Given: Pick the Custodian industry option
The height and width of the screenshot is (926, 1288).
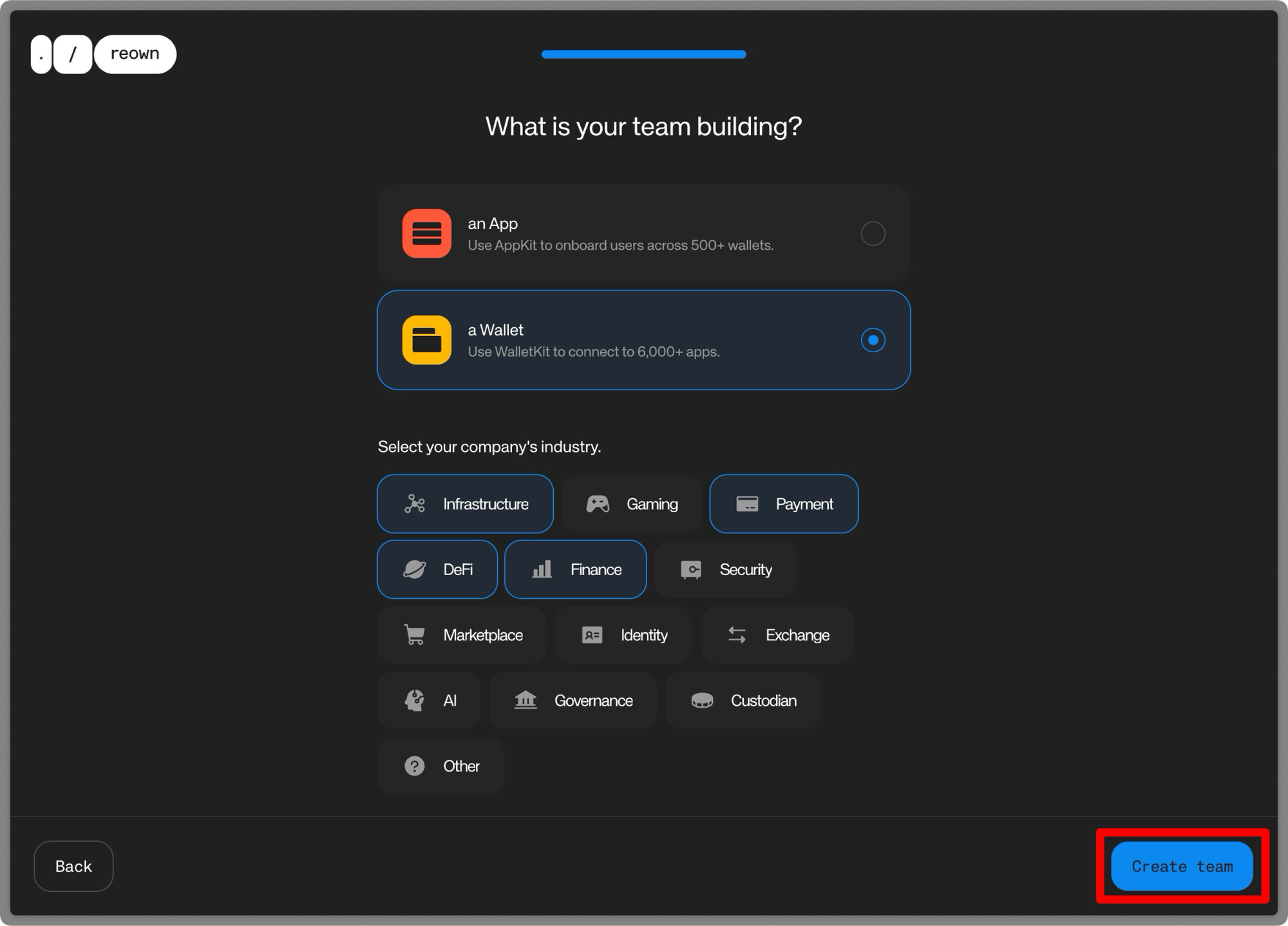Looking at the screenshot, I should (x=743, y=700).
